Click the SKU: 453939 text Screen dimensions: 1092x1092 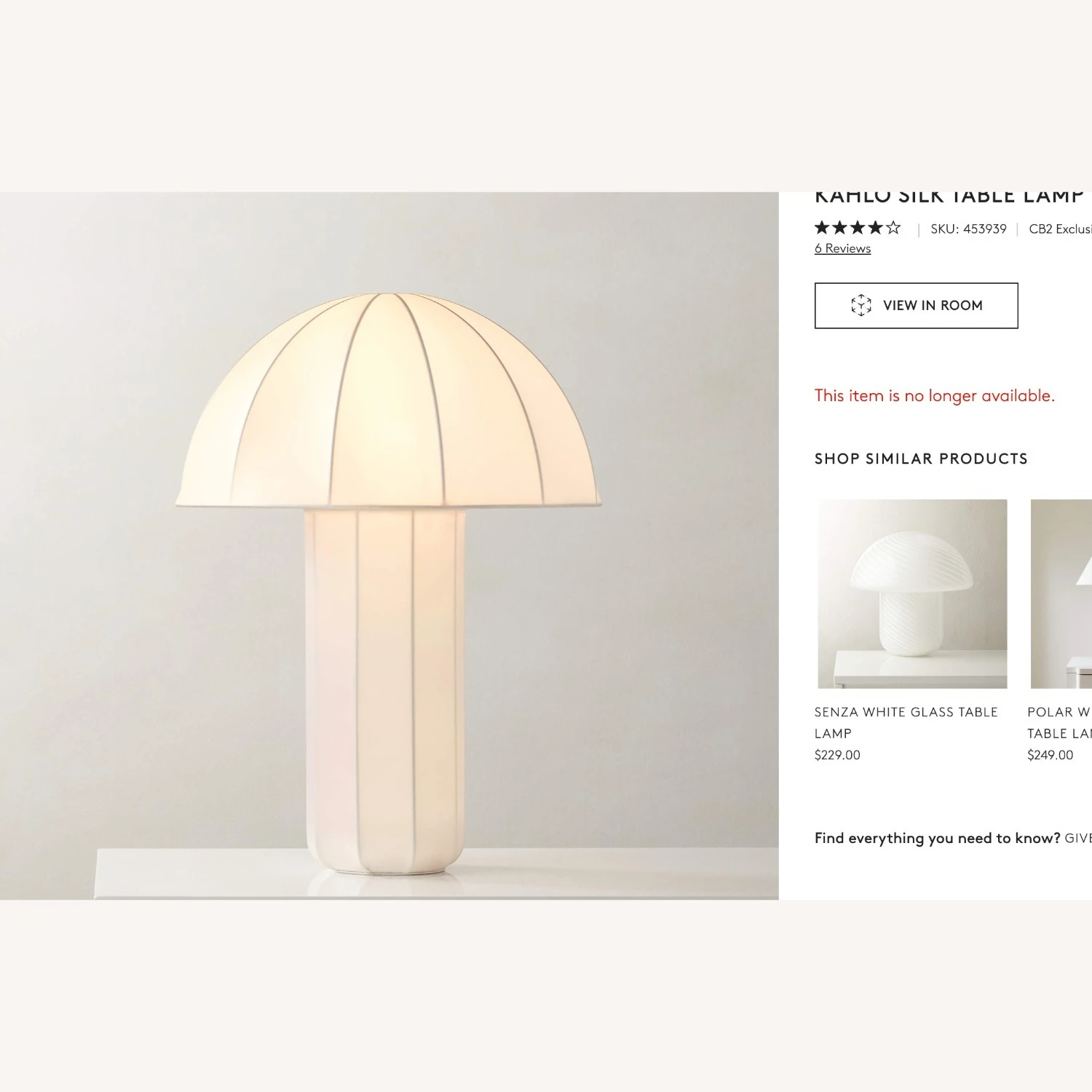(968, 229)
